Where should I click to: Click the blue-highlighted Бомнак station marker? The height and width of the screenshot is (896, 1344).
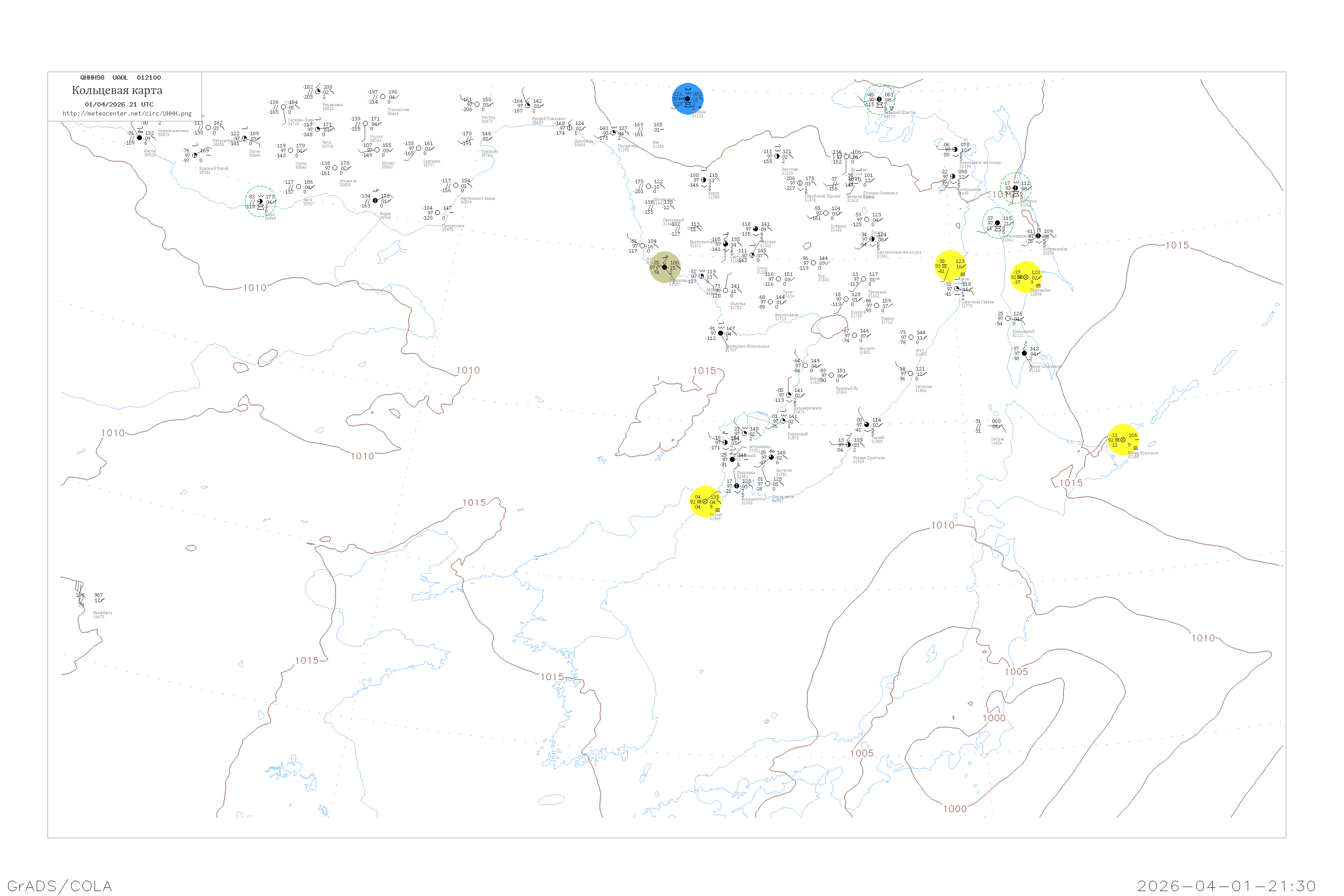click(687, 99)
